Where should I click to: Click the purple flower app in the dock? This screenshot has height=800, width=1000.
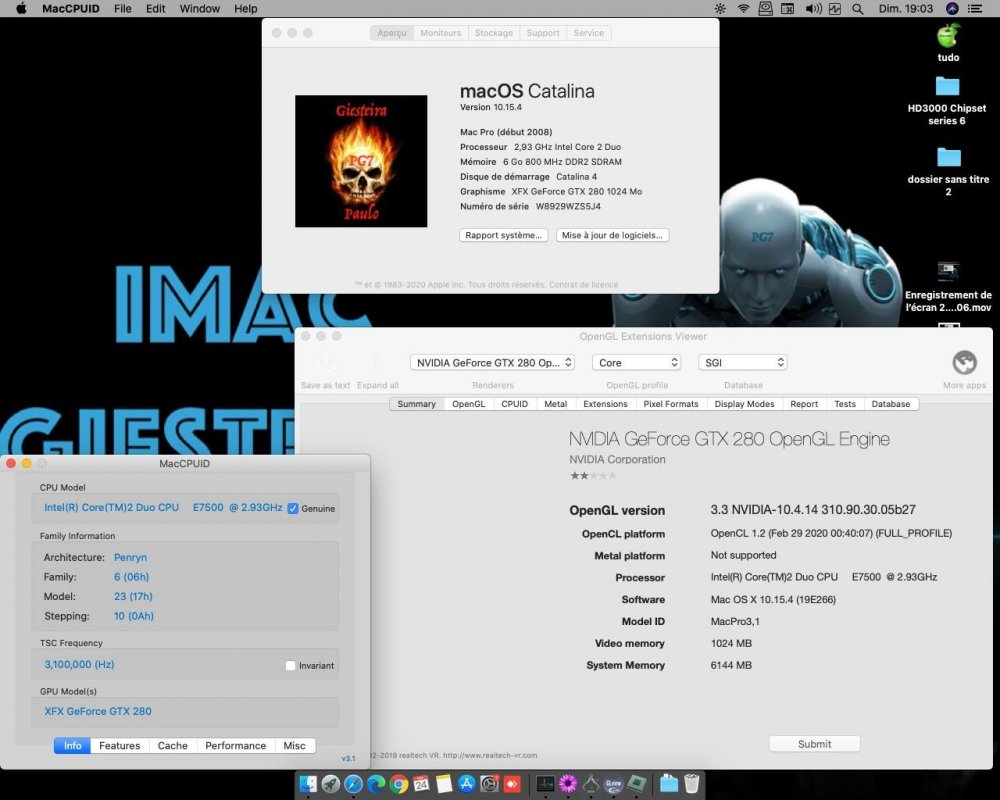coord(568,783)
